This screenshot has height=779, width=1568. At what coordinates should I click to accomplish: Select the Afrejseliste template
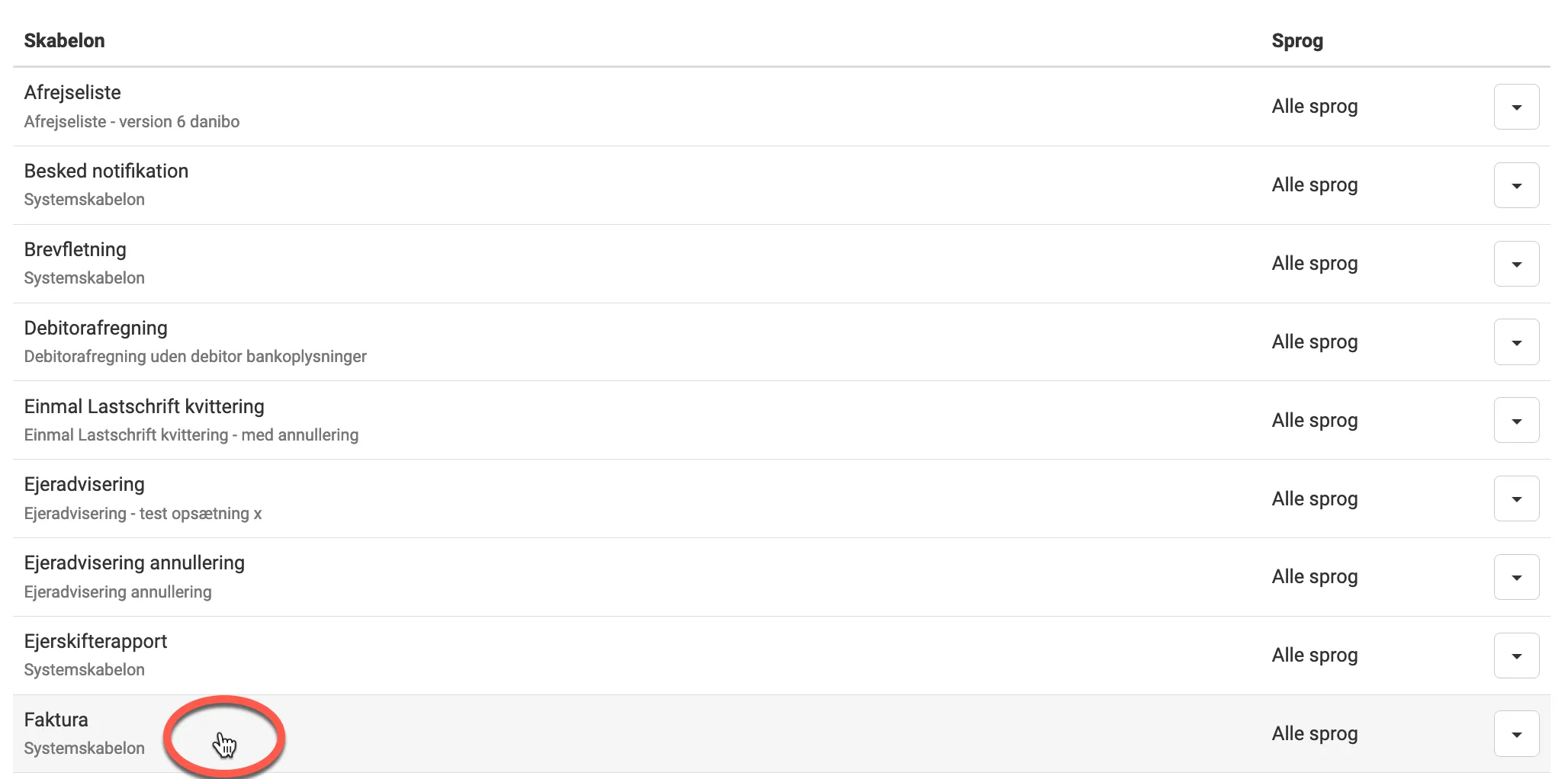click(72, 93)
